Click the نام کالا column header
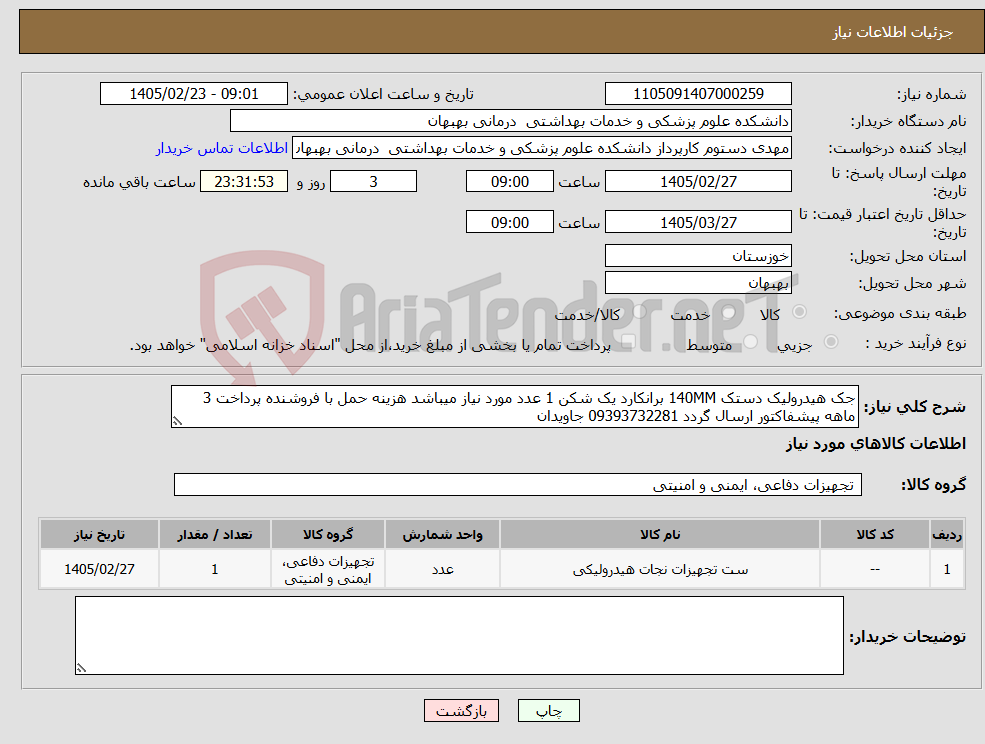 660,534
